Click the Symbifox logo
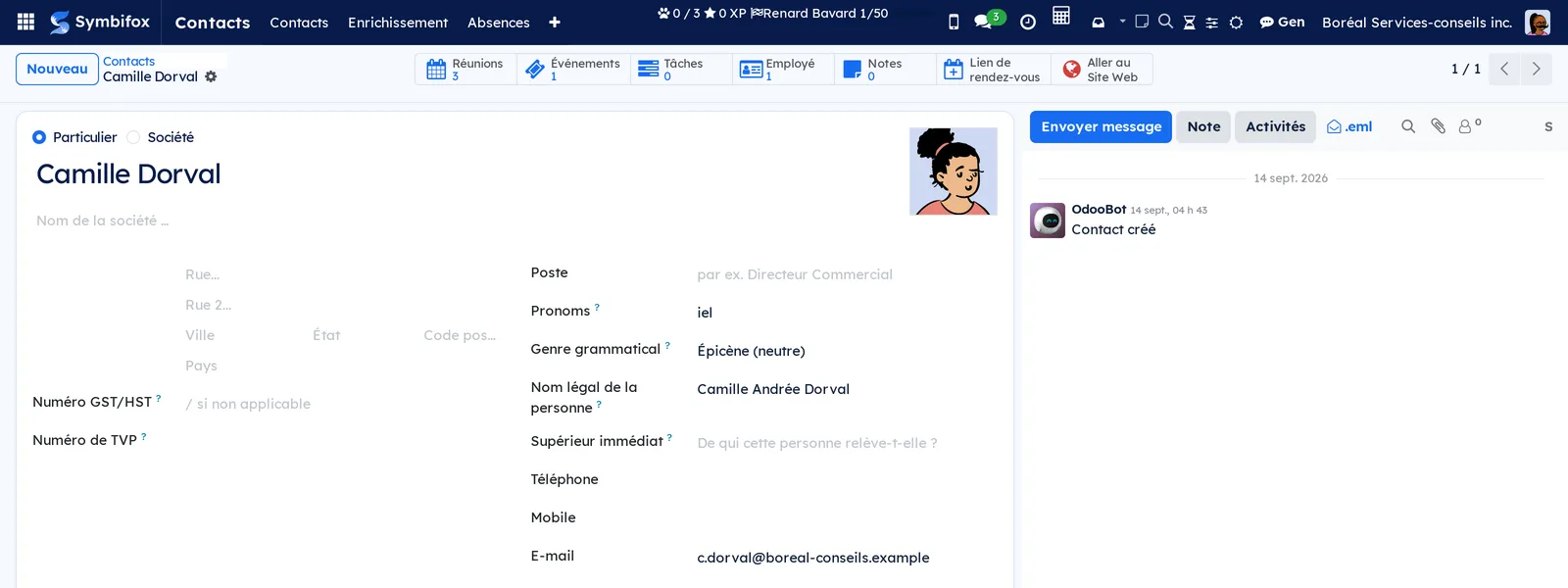This screenshot has height=588, width=1568. tap(100, 22)
